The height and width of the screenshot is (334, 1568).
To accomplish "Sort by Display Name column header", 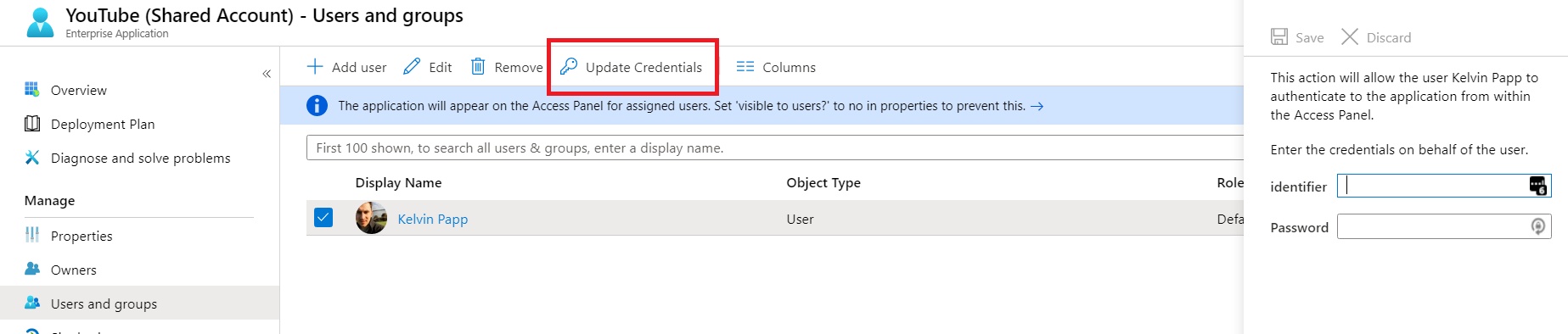I will point(398,182).
